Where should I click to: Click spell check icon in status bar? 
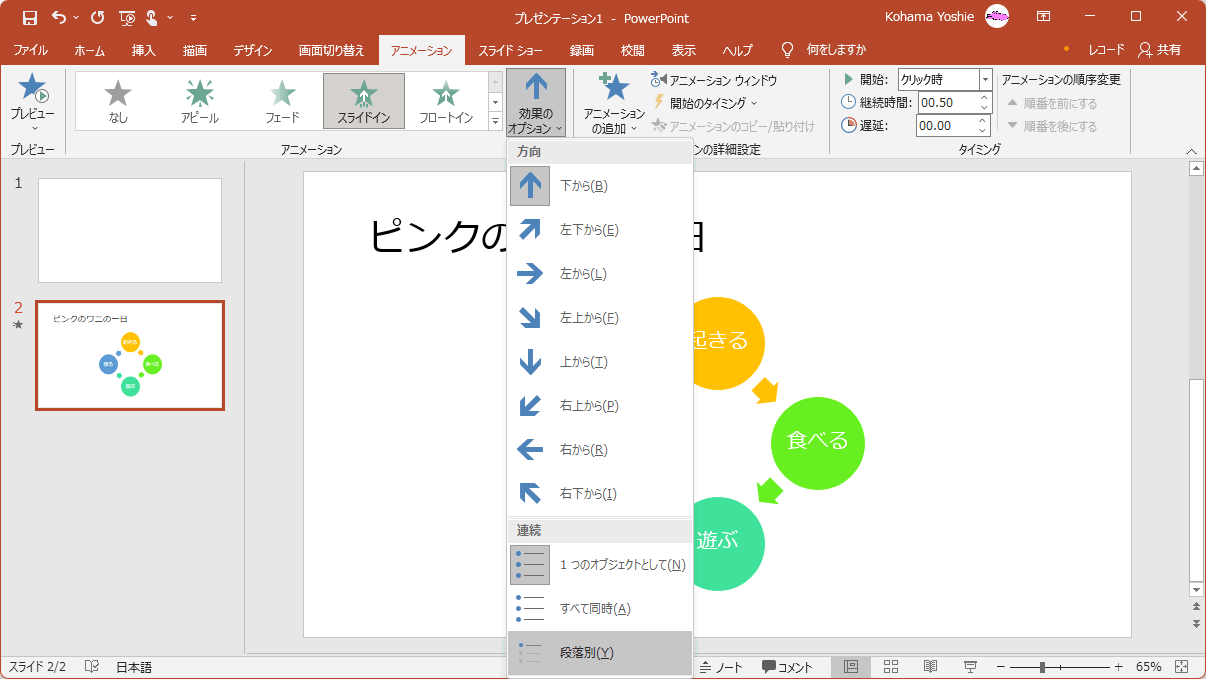92,667
